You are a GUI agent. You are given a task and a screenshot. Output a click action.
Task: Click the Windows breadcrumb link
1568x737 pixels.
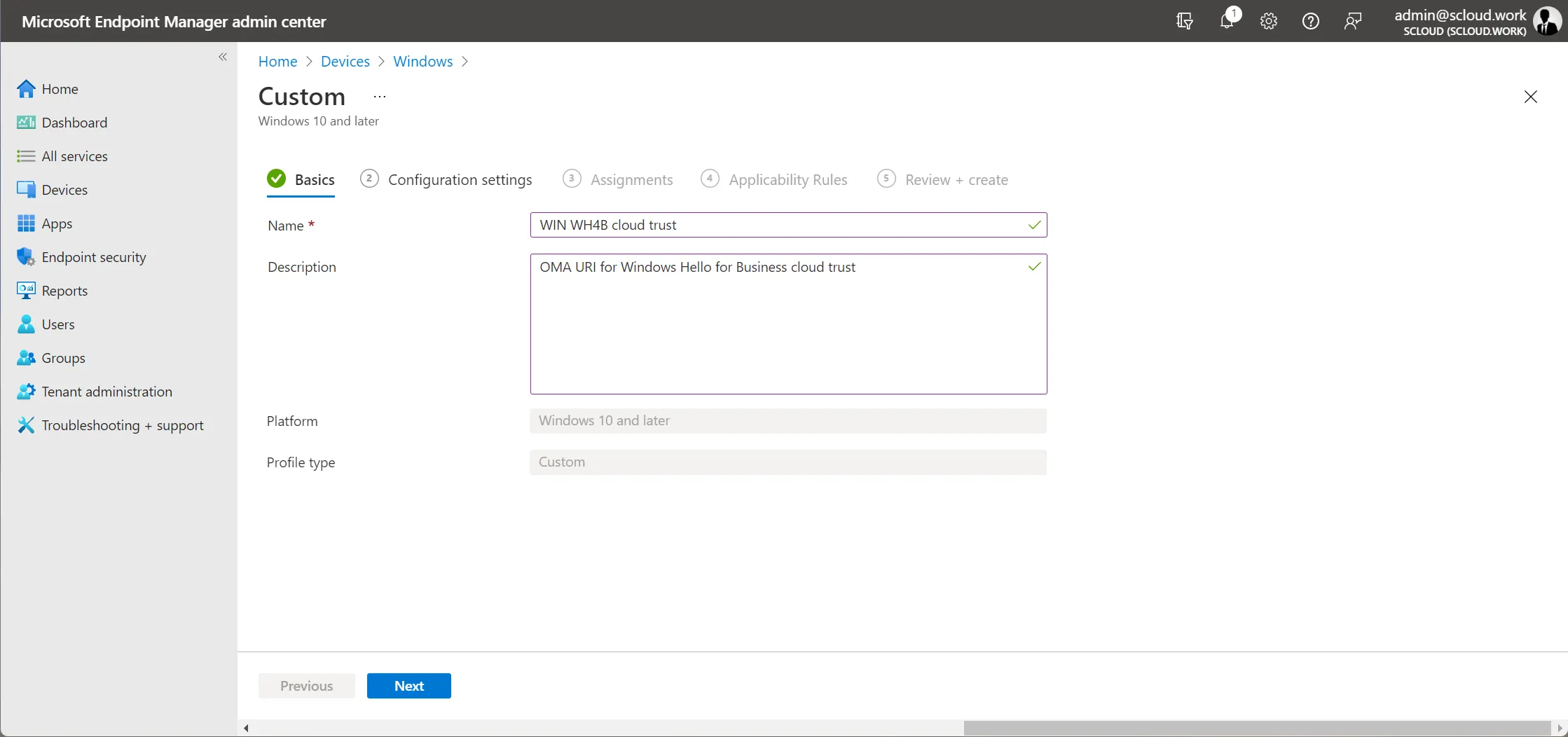point(423,62)
